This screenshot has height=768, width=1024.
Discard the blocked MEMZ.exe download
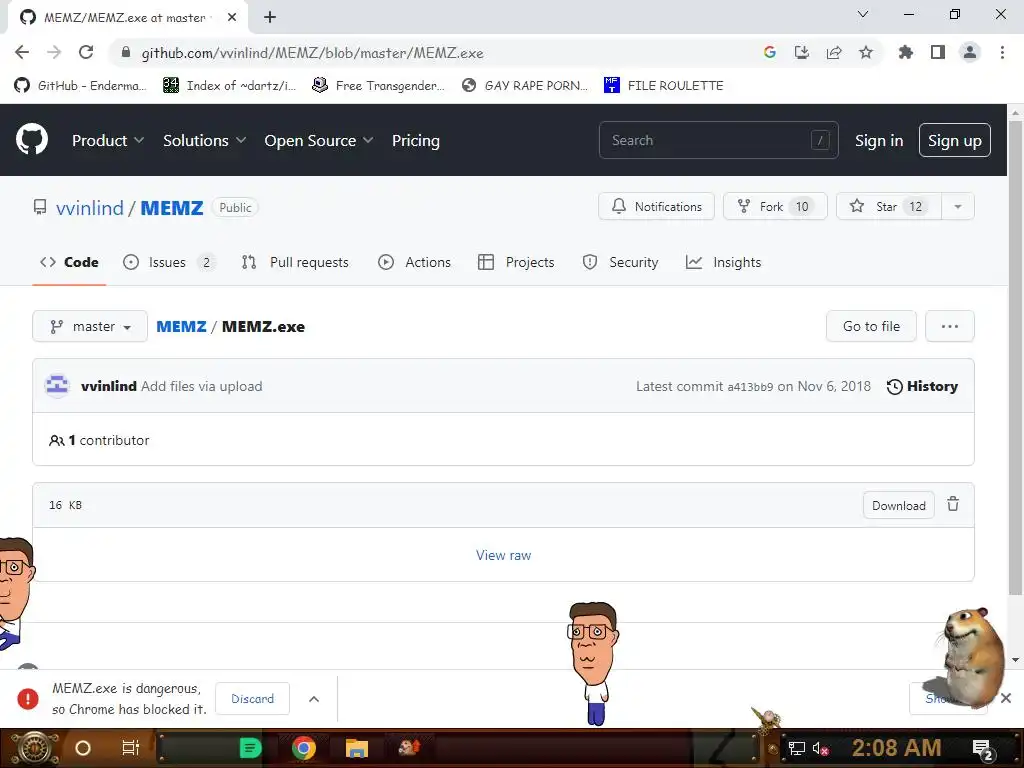252,699
